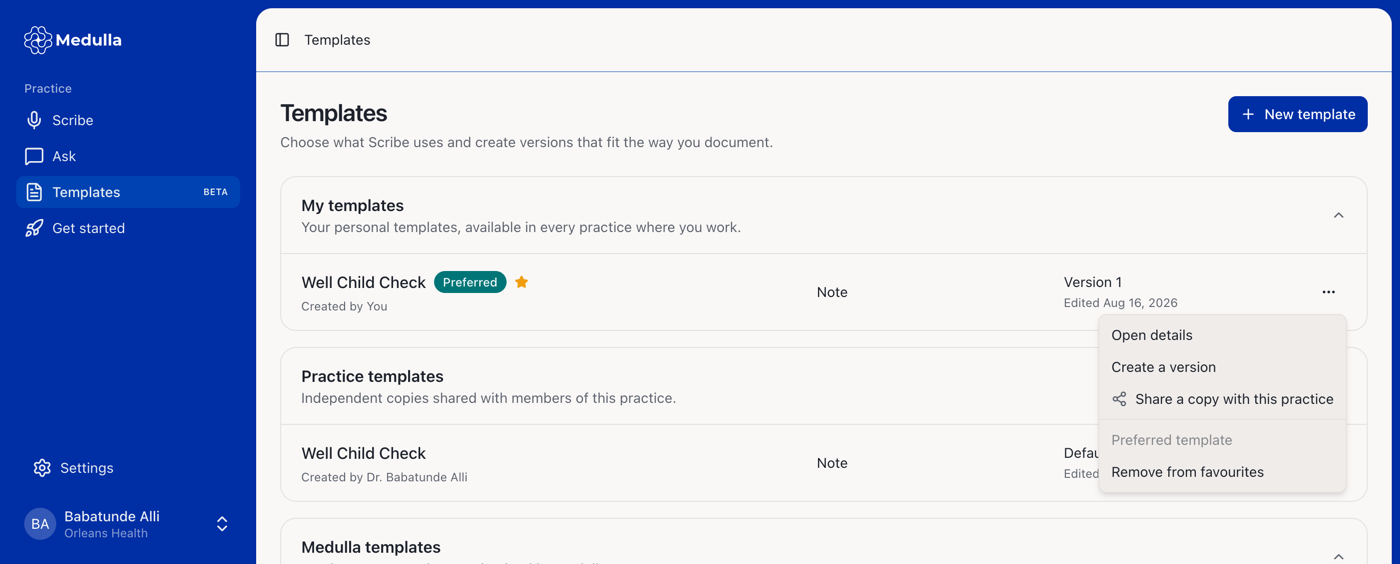This screenshot has width=1400, height=564.
Task: Collapse the My templates section
Action: tap(1338, 216)
